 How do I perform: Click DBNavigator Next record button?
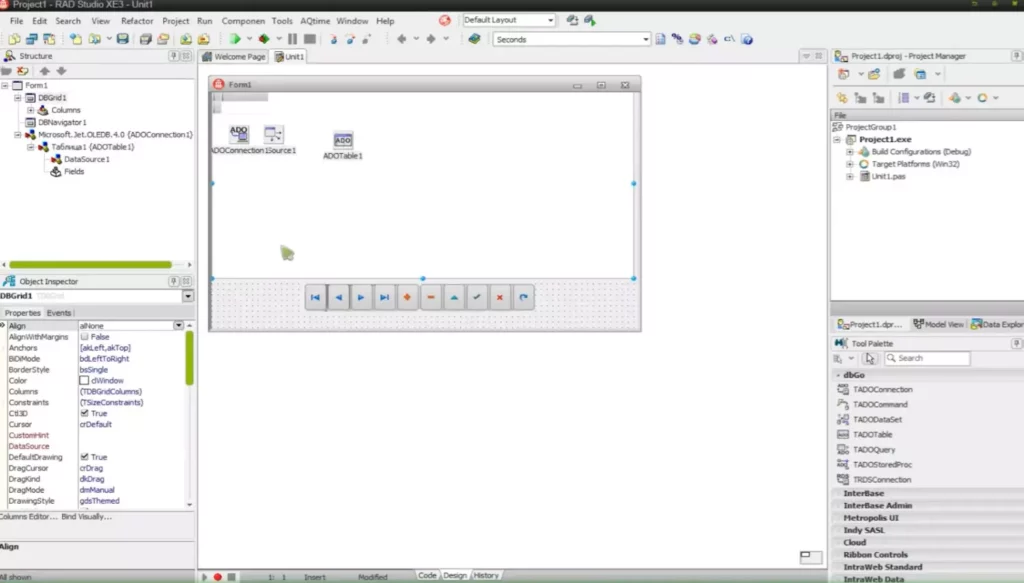pyautogui.click(x=361, y=297)
